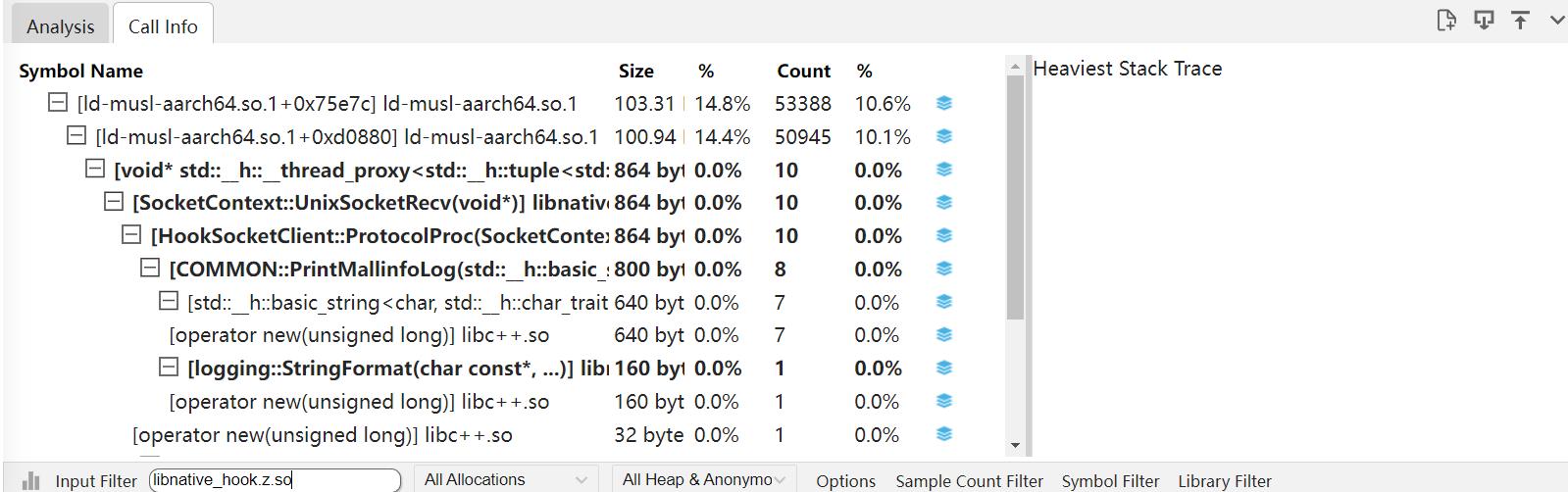Image resolution: width=1568 pixels, height=492 pixels.
Task: Open the All Heap & Anonymous dropdown
Action: (703, 479)
